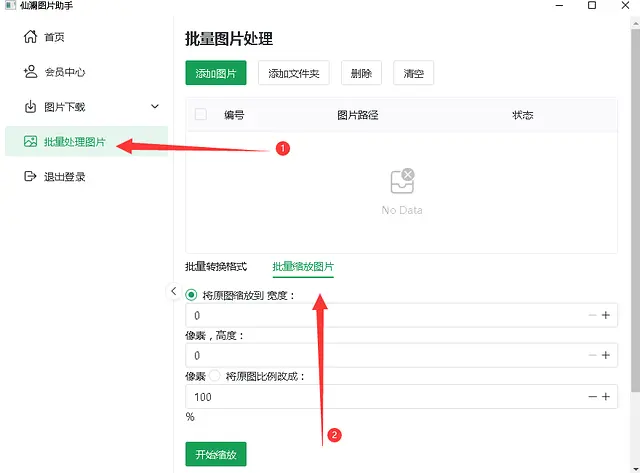The width and height of the screenshot is (640, 473).
Task: Increase the percentage value with the plus
Action: 606,396
